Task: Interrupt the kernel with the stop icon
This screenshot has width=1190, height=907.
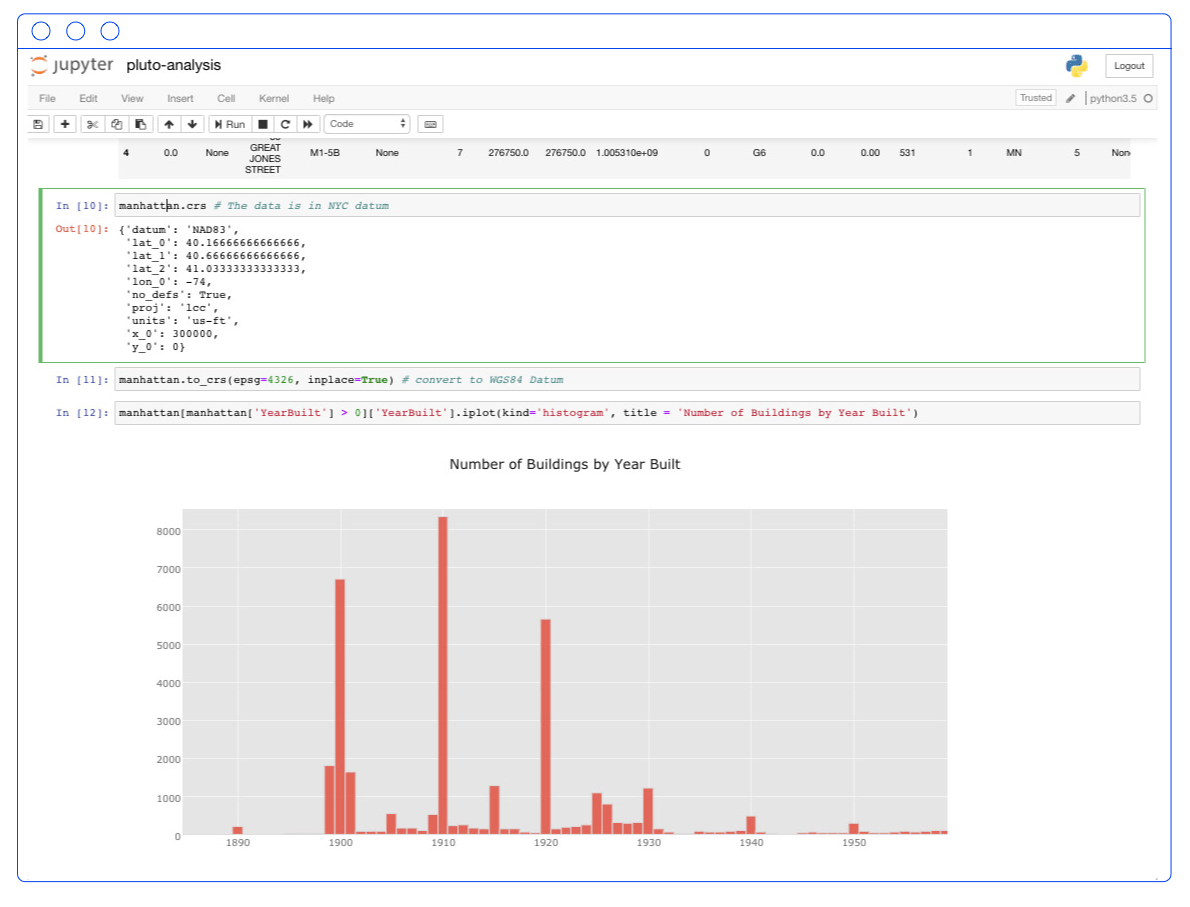Action: coord(262,123)
